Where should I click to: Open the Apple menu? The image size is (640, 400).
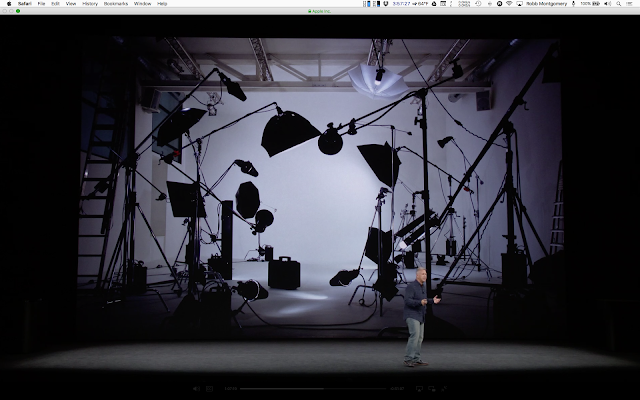[9, 4]
